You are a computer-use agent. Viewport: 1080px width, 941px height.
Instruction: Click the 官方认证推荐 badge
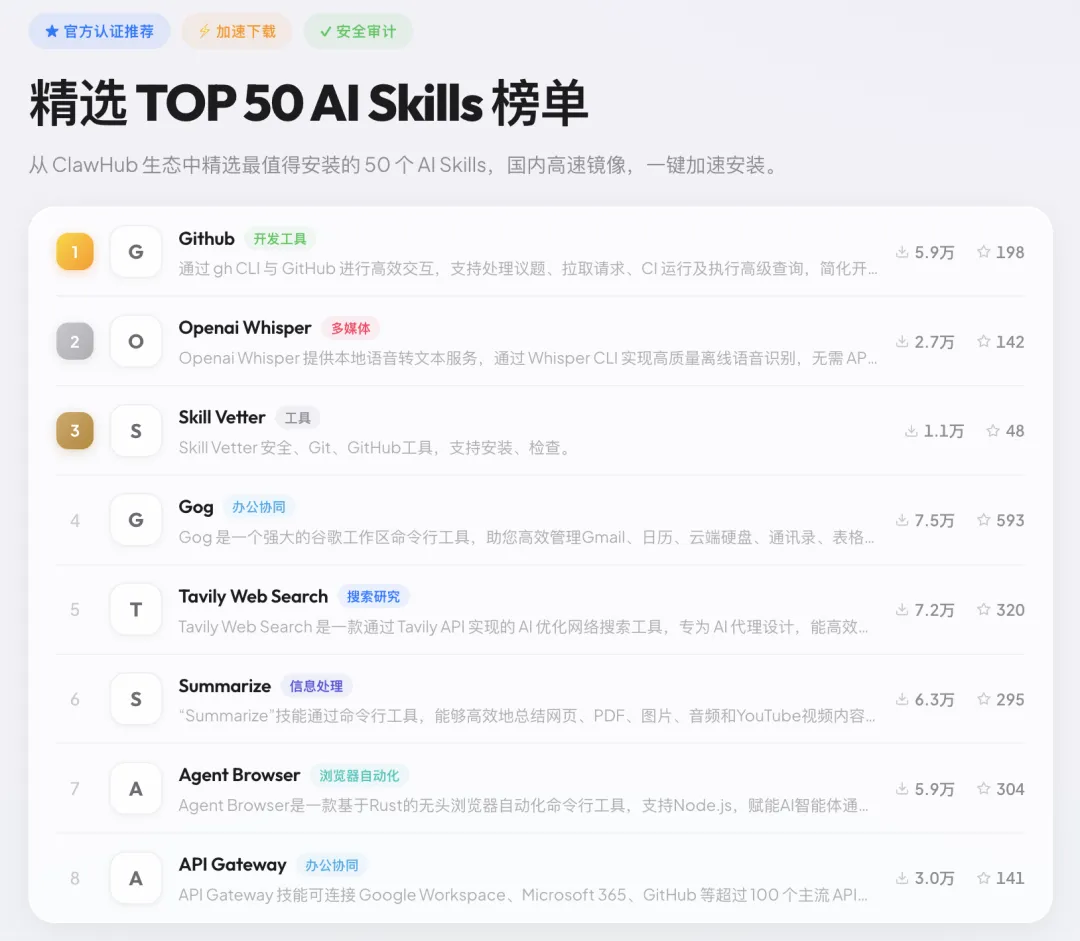click(x=99, y=31)
